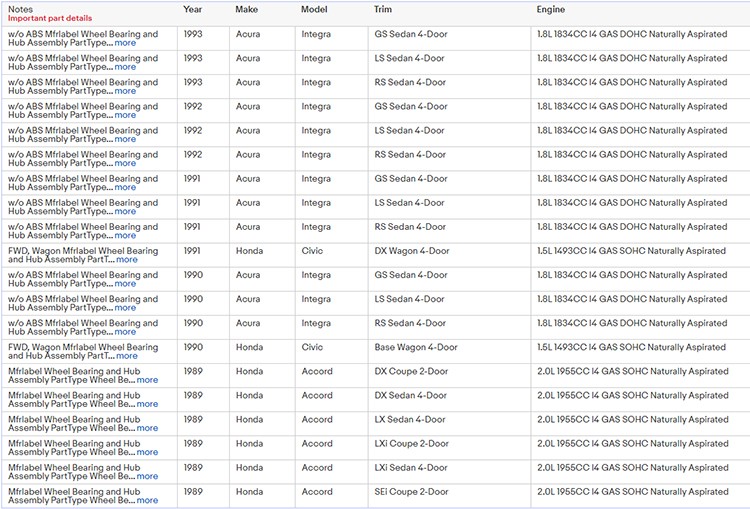Click Civic model in 1990 row
Screen dimensions: 750x509
point(312,347)
